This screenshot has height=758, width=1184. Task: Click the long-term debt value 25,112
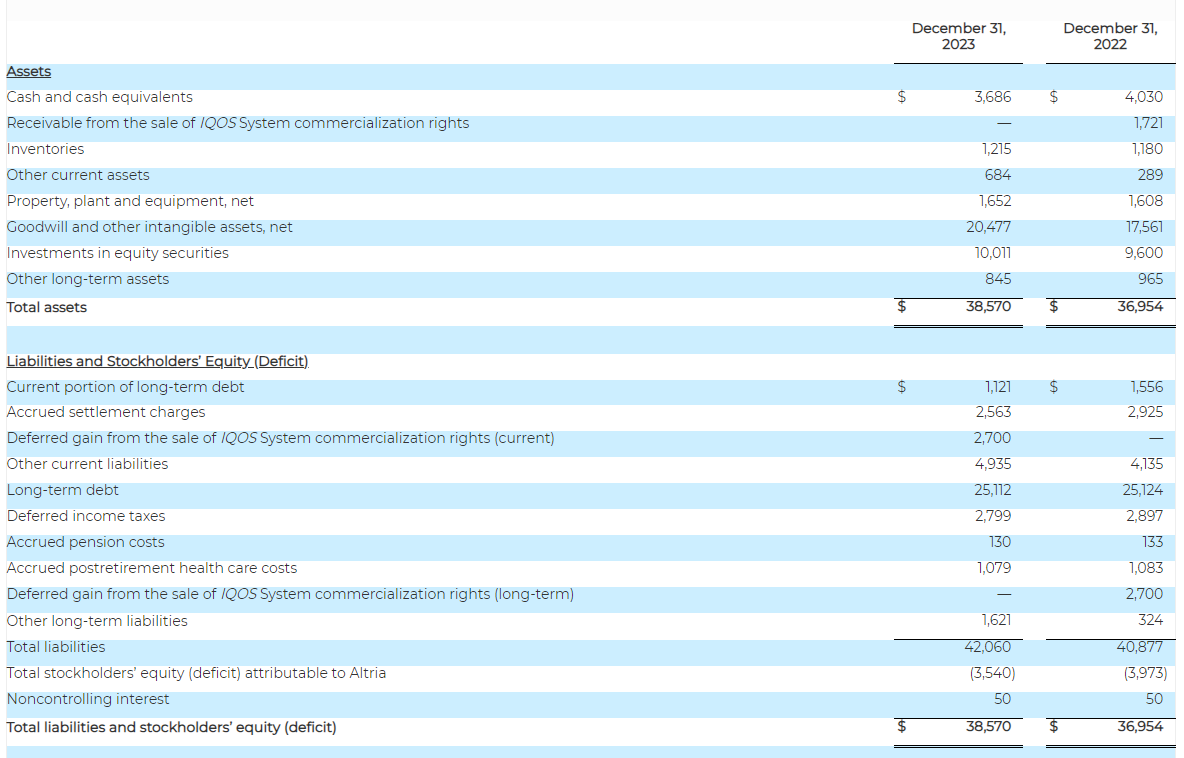click(x=993, y=491)
